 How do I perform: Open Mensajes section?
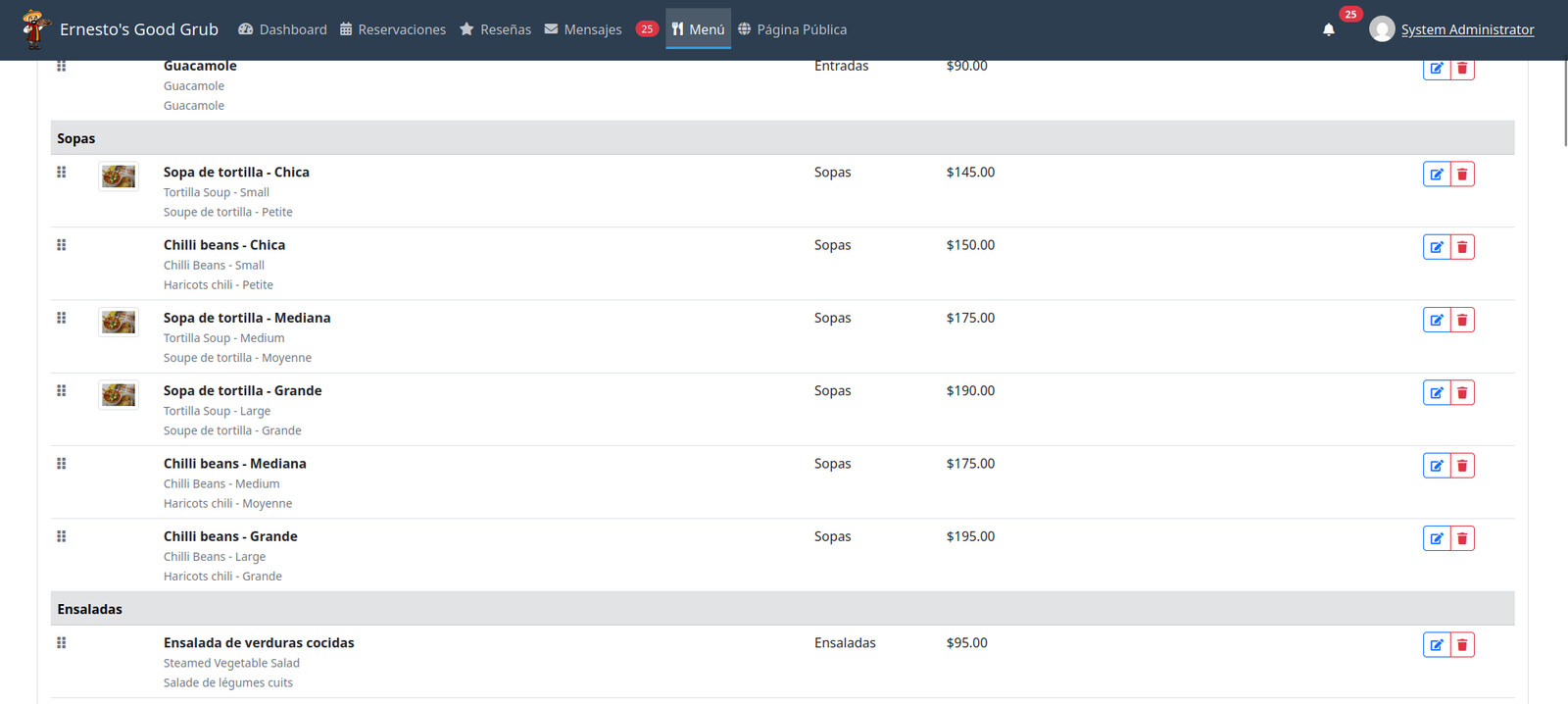click(x=583, y=29)
